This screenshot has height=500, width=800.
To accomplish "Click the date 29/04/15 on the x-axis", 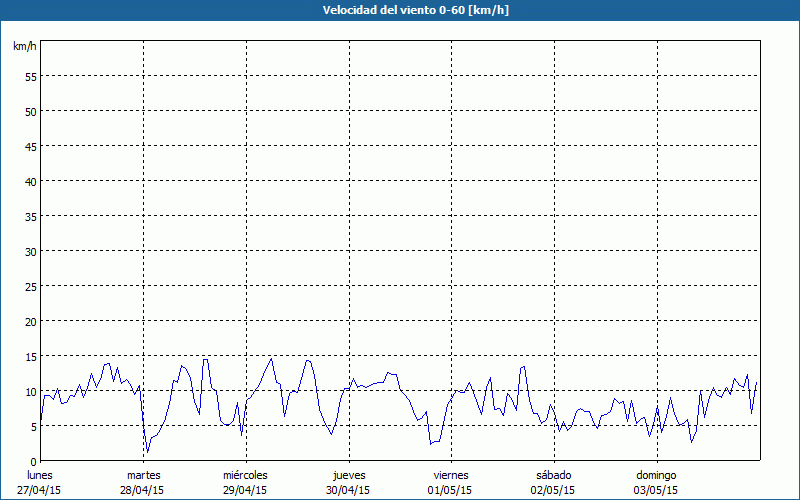I will tap(245, 490).
